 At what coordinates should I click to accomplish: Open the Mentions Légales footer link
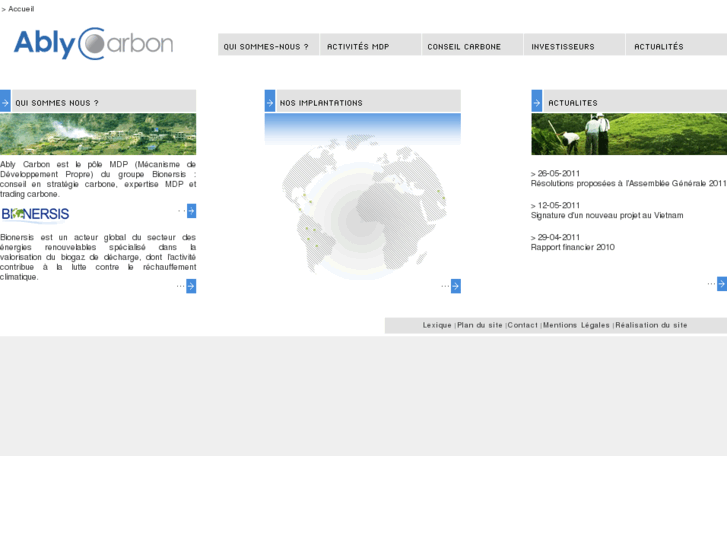click(x=576, y=325)
